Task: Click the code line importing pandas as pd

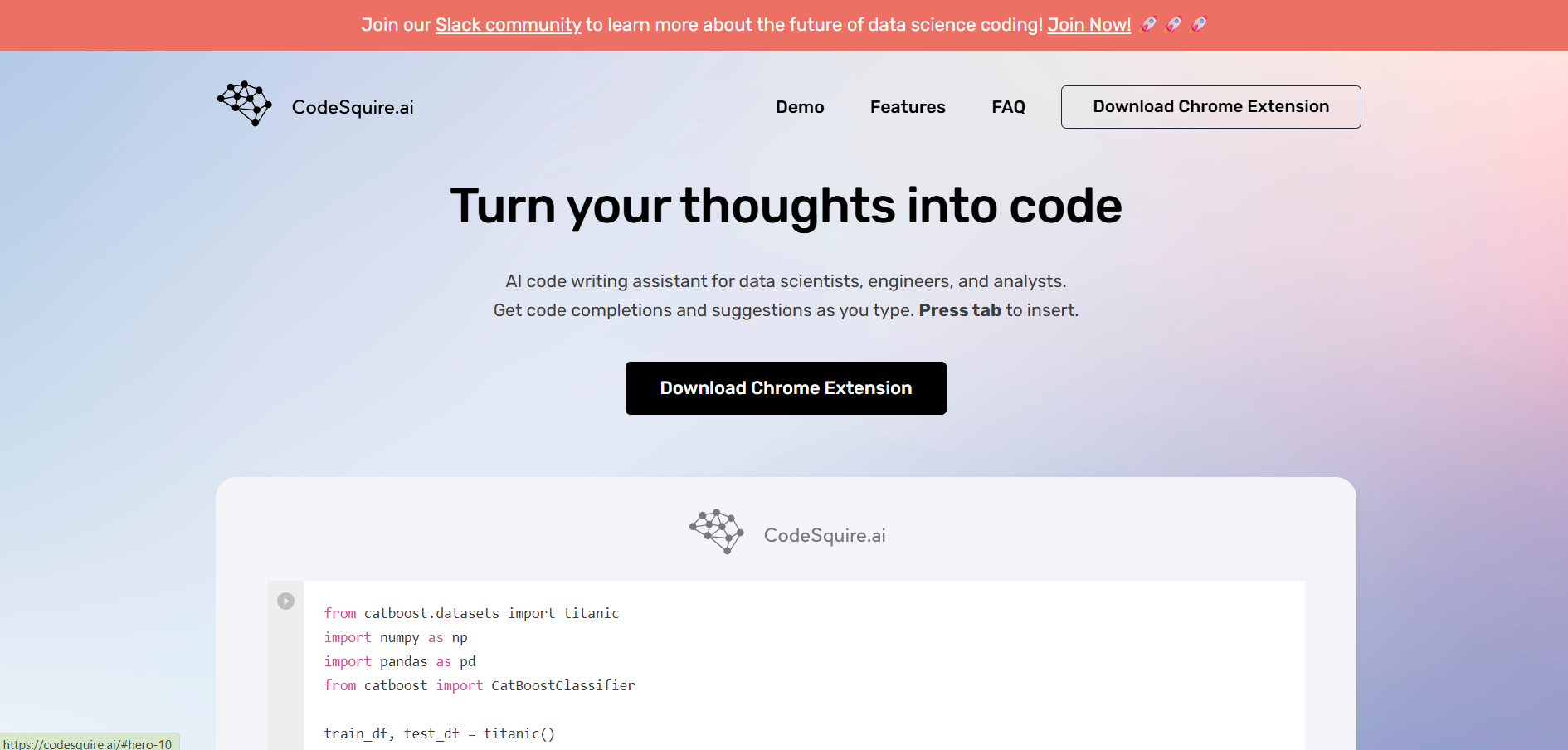Action: click(399, 661)
